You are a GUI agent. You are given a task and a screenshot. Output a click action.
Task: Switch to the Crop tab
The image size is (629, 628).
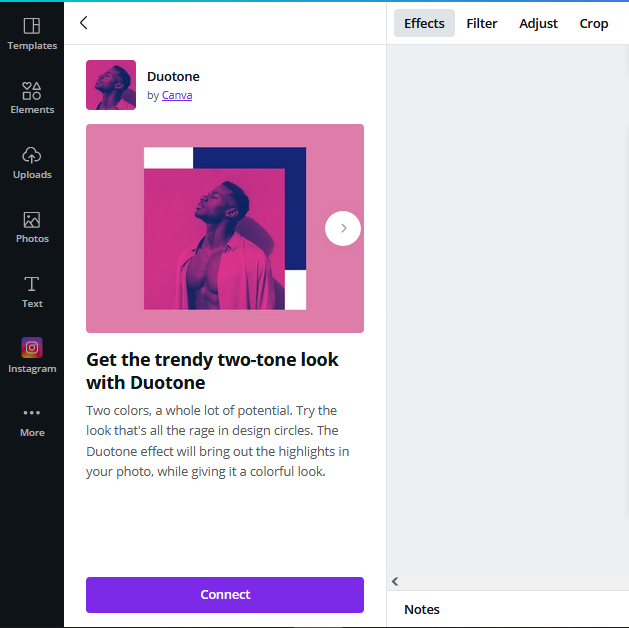[594, 23]
